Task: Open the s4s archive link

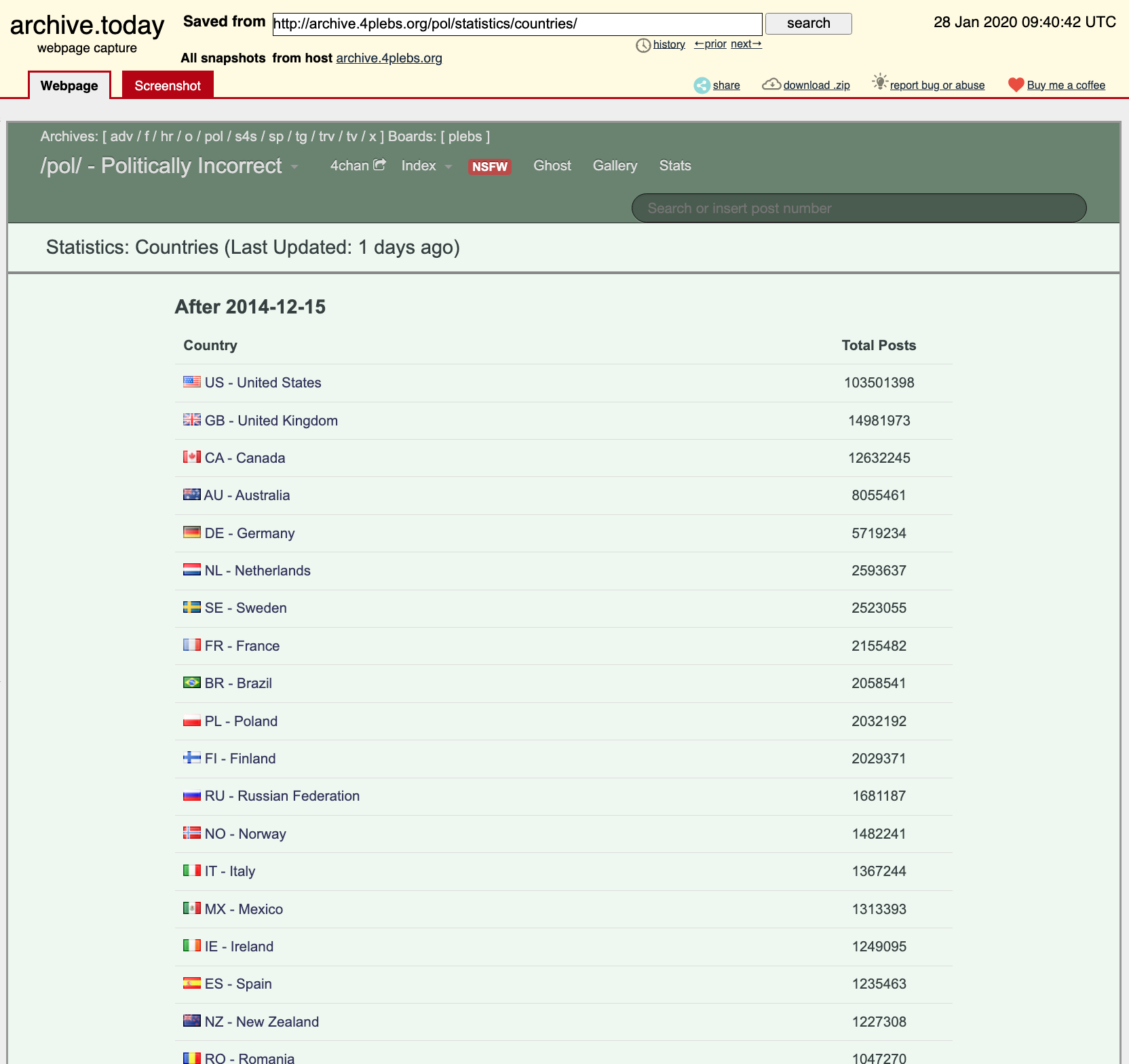Action: pos(246,136)
